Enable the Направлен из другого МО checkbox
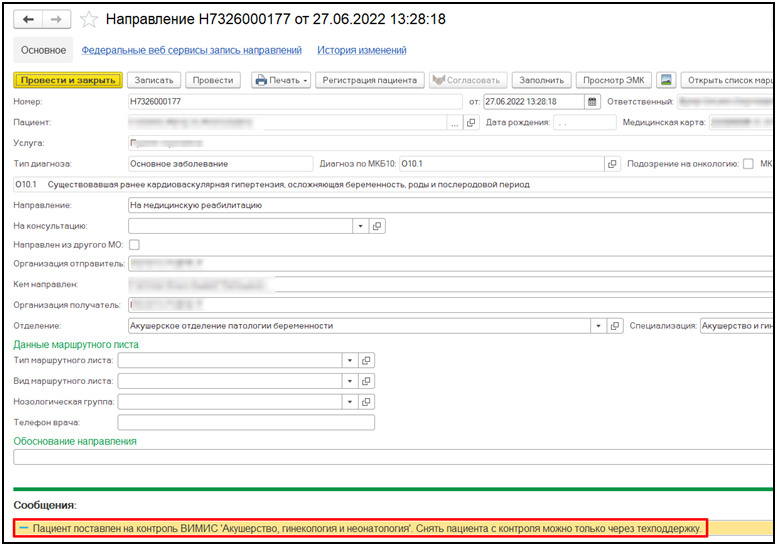 (x=134, y=245)
